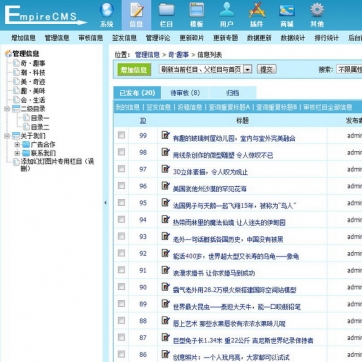Click edit icon for article ID 98
Image resolution: width=362 pixels, height=362 pixels.
pos(166,152)
